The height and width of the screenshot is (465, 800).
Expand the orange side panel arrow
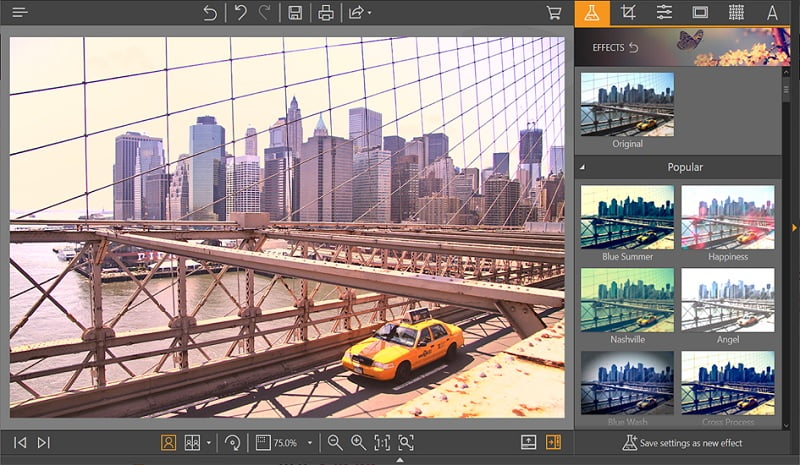[795, 228]
